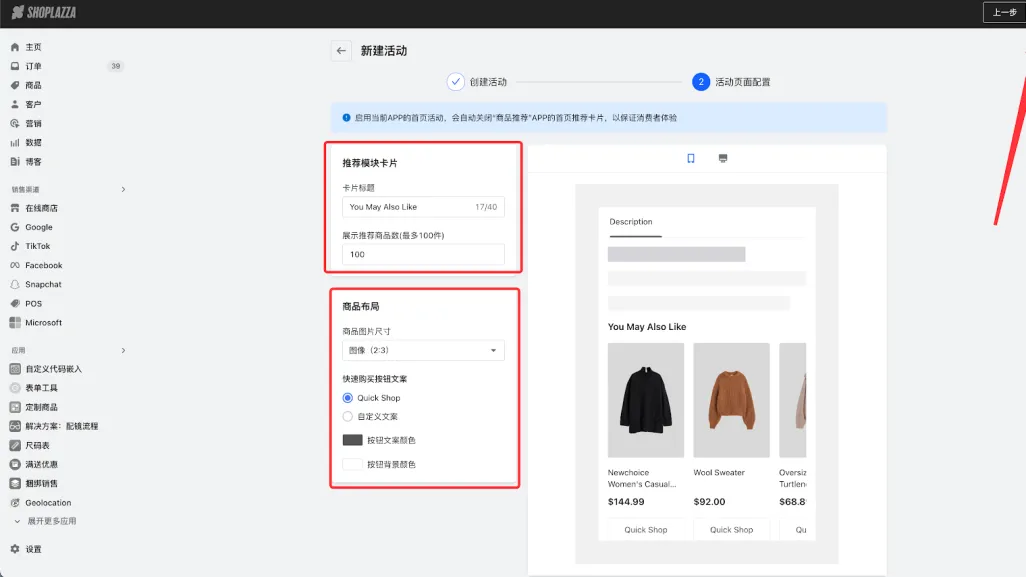Open the 设置 settings gear icon
Screen dimensions: 1026x577
(x=15, y=549)
